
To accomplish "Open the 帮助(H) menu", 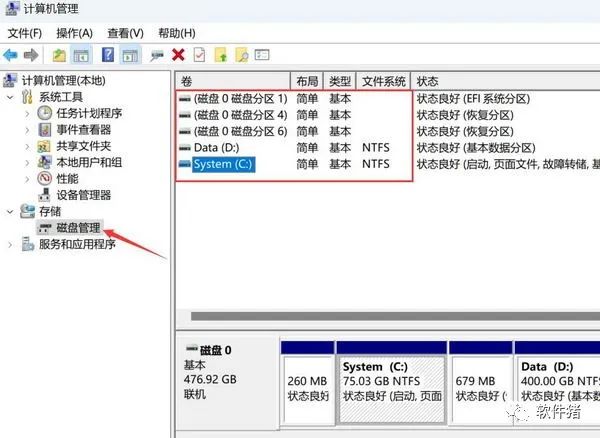I will (x=177, y=33).
